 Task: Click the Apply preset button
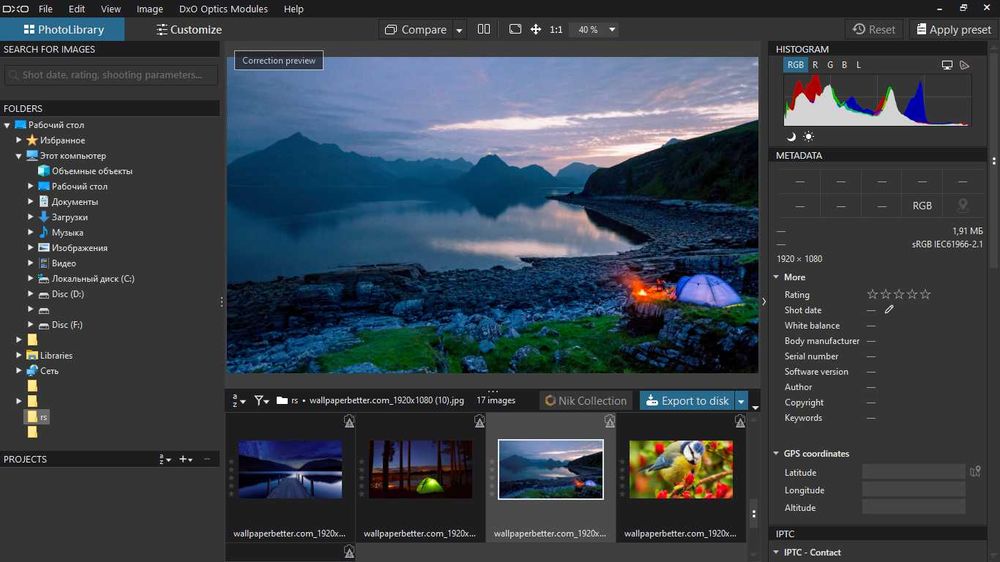(x=952, y=29)
